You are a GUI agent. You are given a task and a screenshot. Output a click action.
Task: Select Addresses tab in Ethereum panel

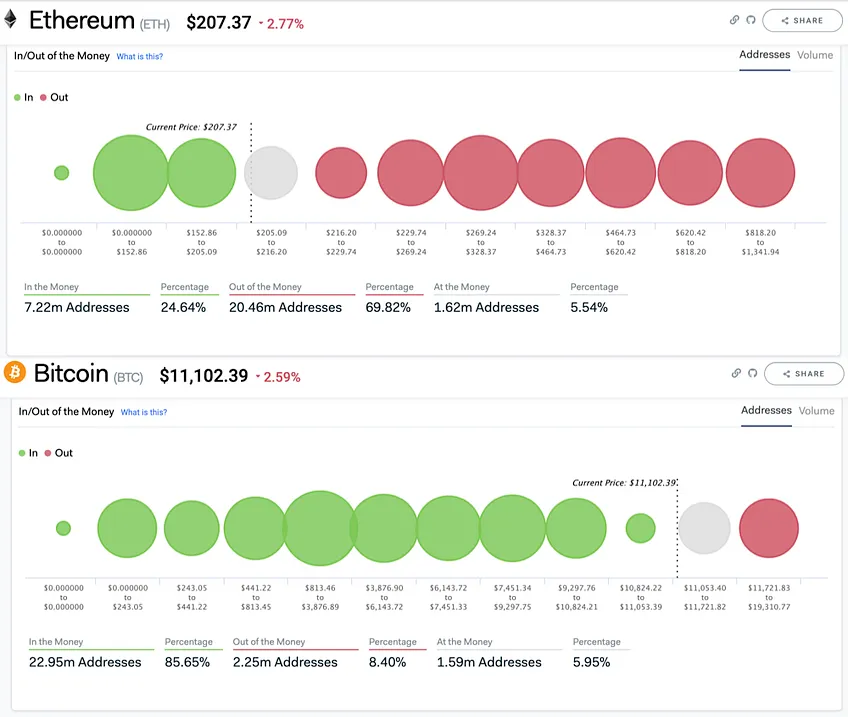[765, 55]
